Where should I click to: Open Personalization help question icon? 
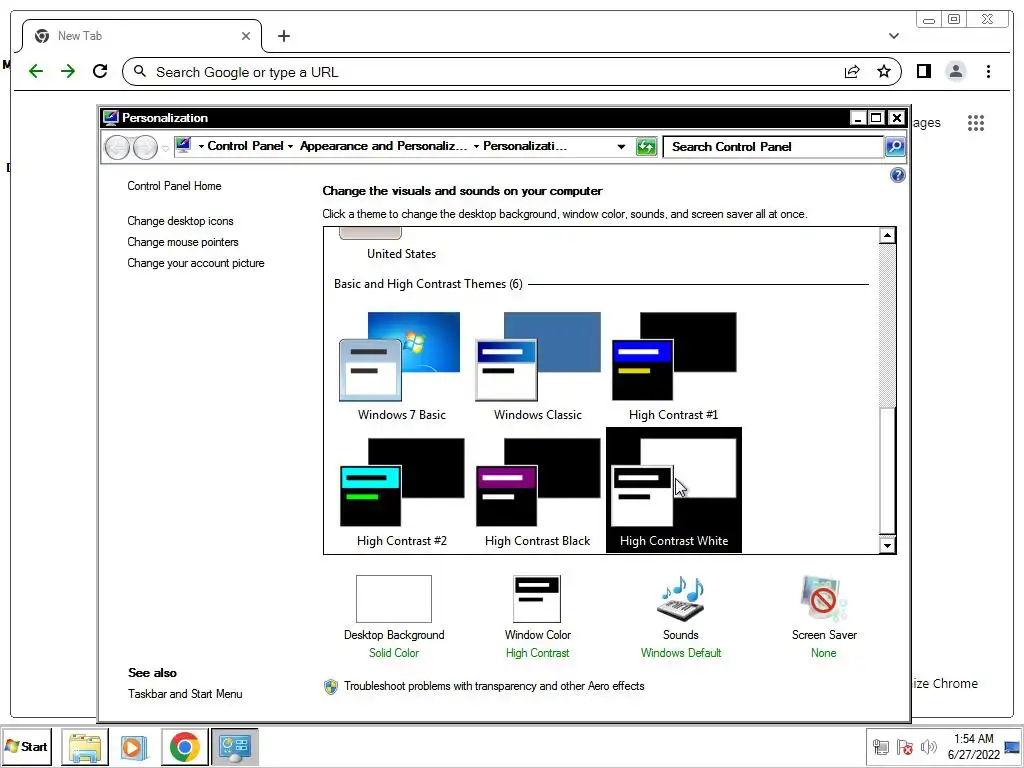pos(897,175)
